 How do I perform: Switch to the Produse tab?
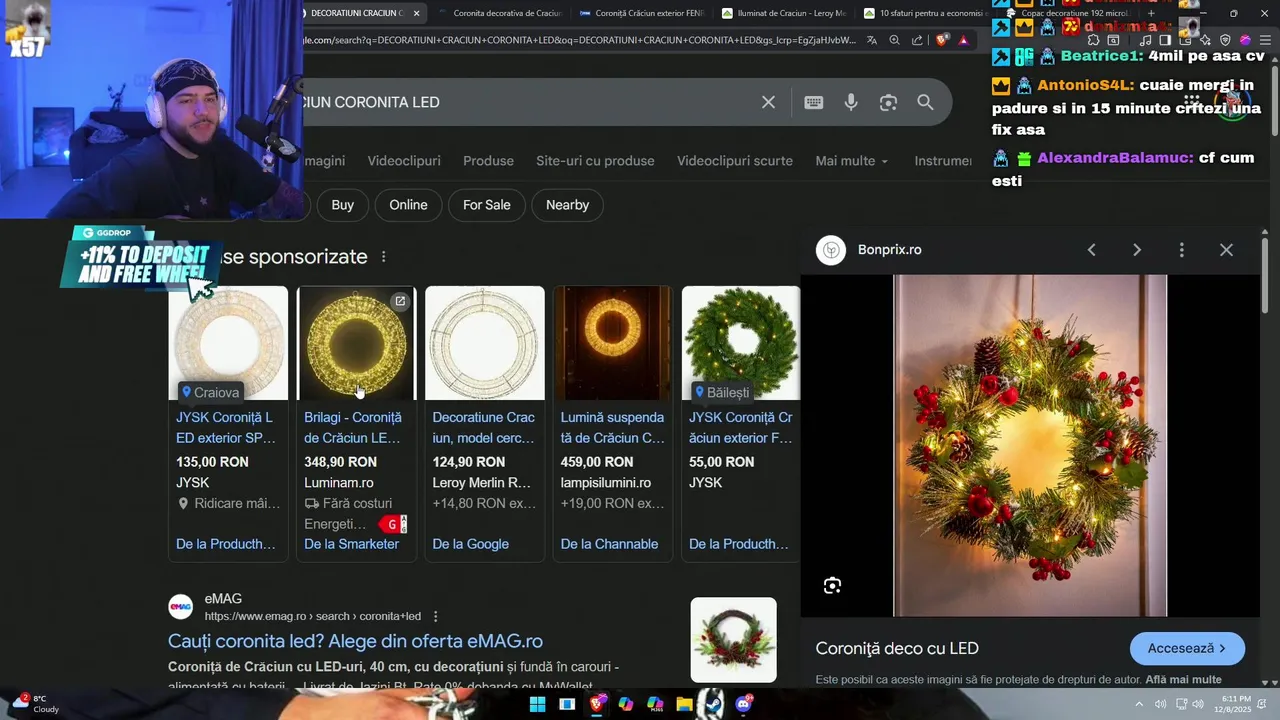point(488,161)
